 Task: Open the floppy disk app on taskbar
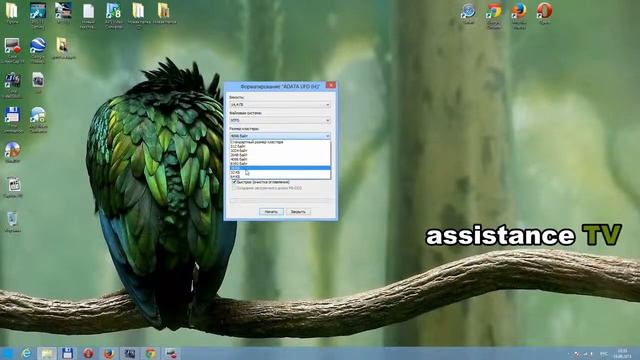pyautogui.click(x=67, y=353)
